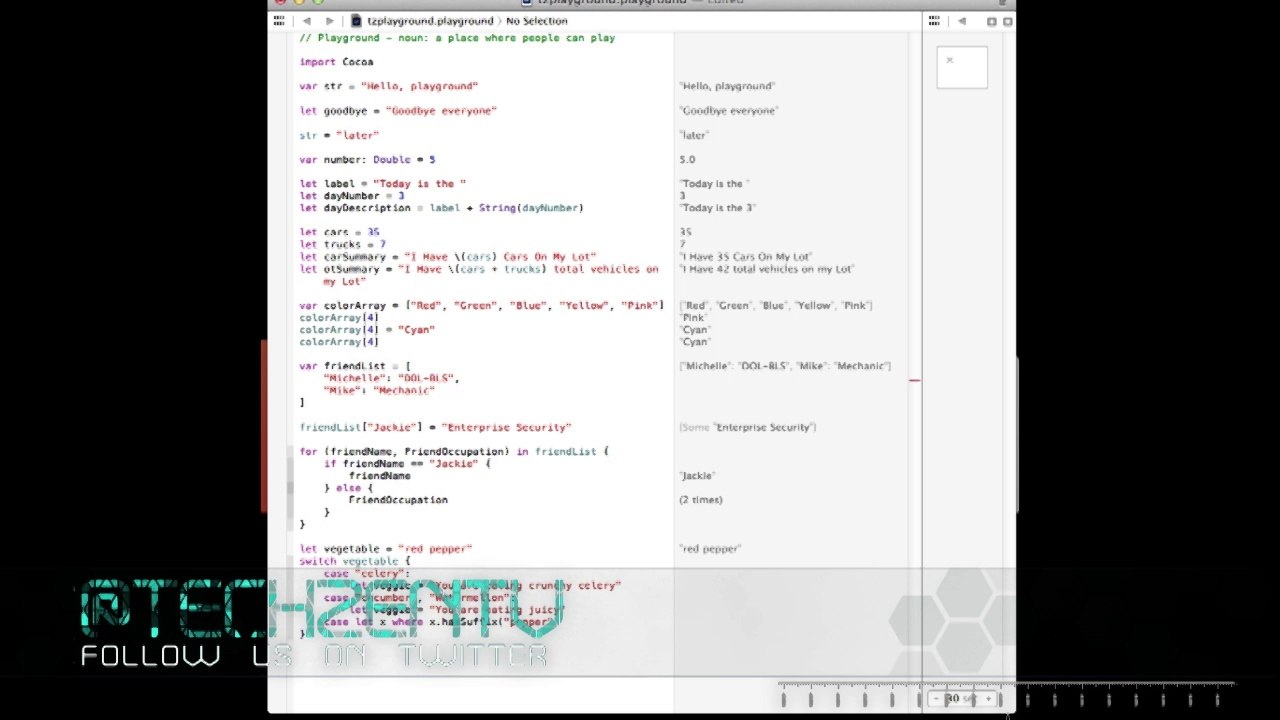Click the let trucks = 7 line
The height and width of the screenshot is (720, 1280).
pyautogui.click(x=342, y=244)
